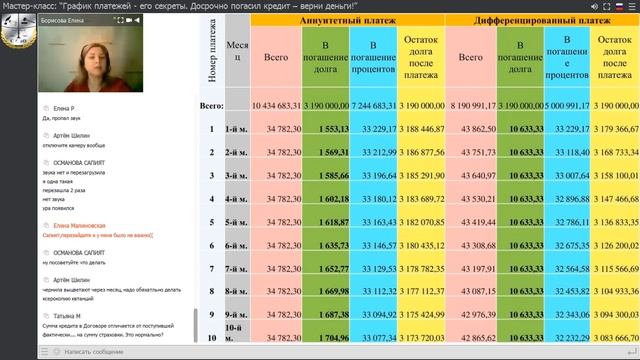Select chat user Елена Малиновская
Viewport: 640px width, 360px height.
click(x=79, y=226)
